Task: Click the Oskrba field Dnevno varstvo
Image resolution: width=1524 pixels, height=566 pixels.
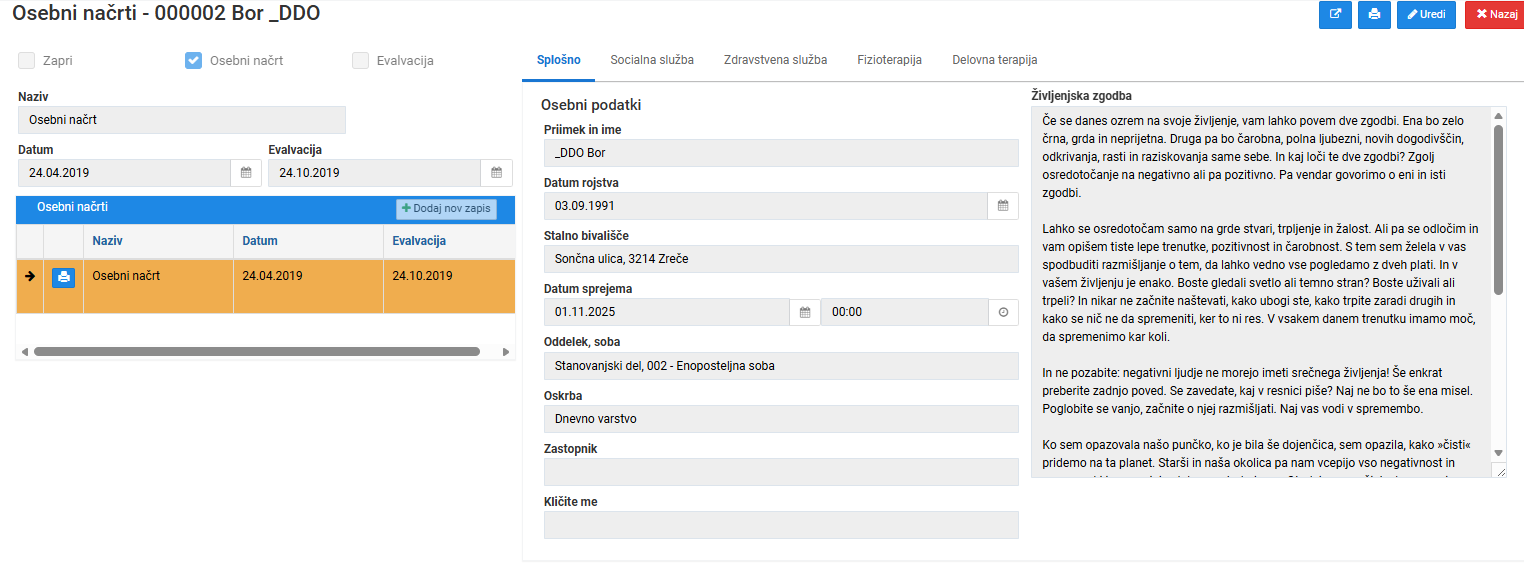Action: click(781, 419)
